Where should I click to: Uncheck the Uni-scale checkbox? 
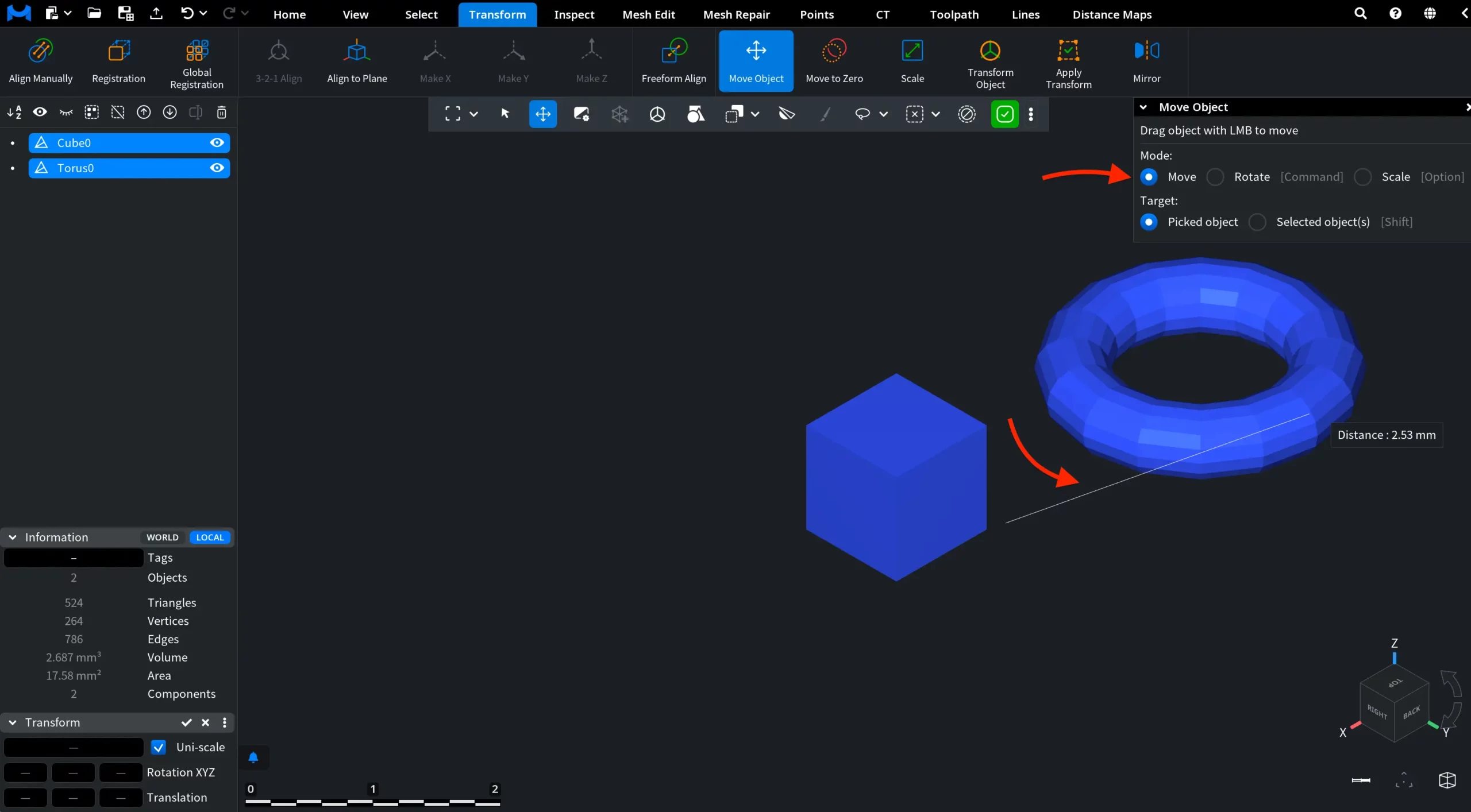click(x=158, y=747)
